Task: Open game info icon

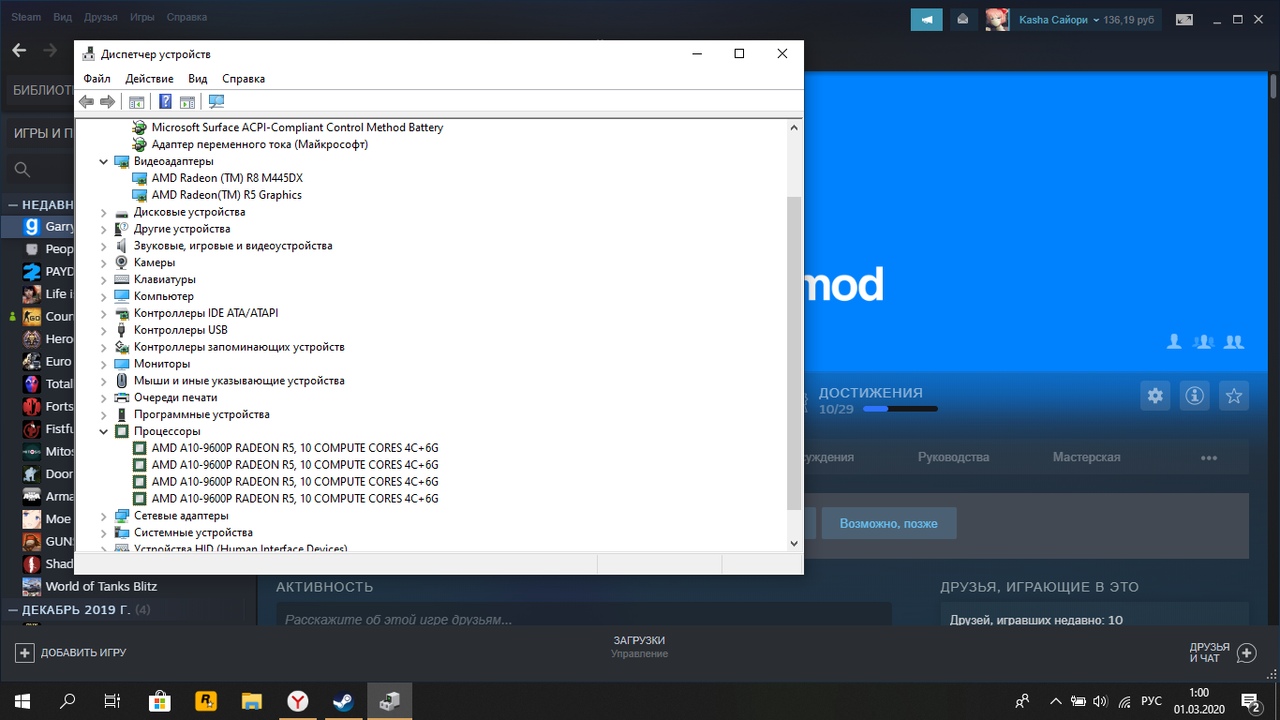Action: coord(1194,396)
